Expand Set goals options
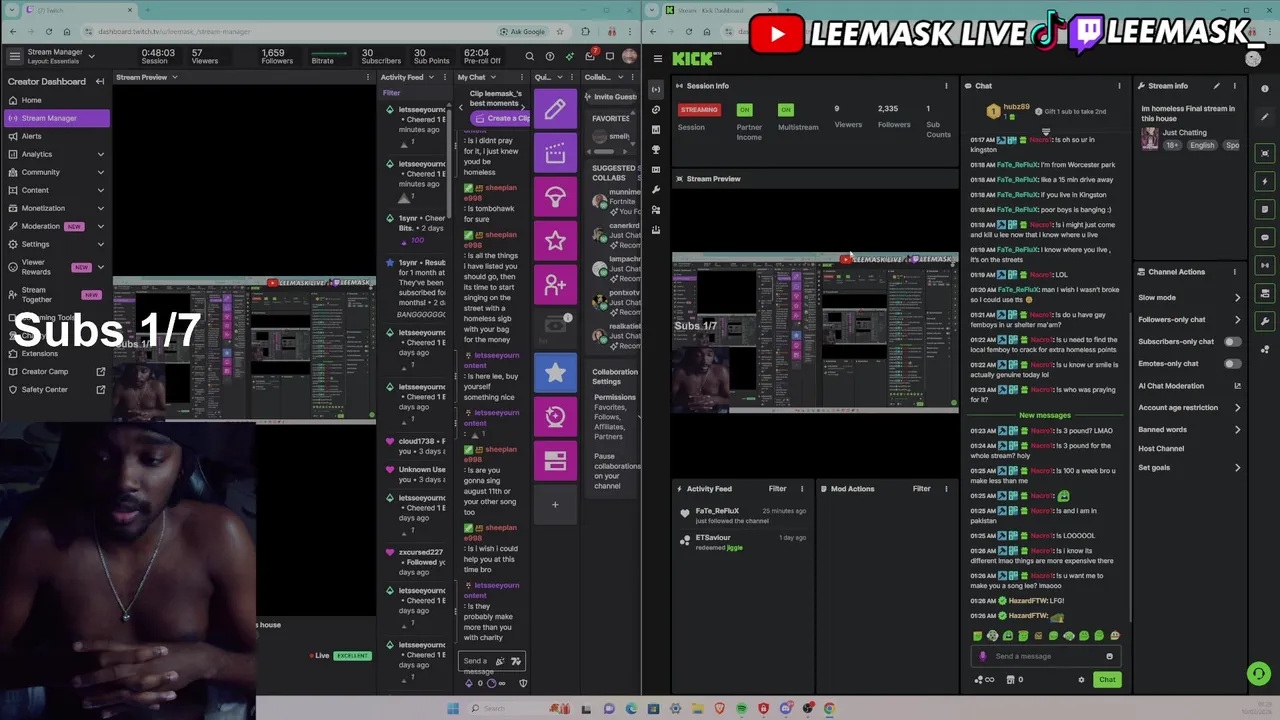This screenshot has height=720, width=1280. [x=1237, y=468]
